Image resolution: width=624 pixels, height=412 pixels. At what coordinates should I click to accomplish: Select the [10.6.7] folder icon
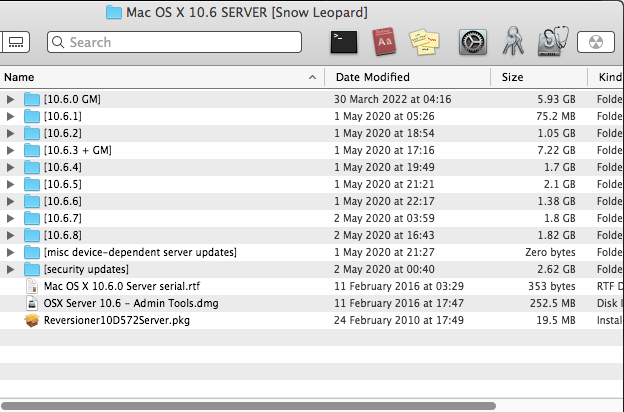click(32, 219)
